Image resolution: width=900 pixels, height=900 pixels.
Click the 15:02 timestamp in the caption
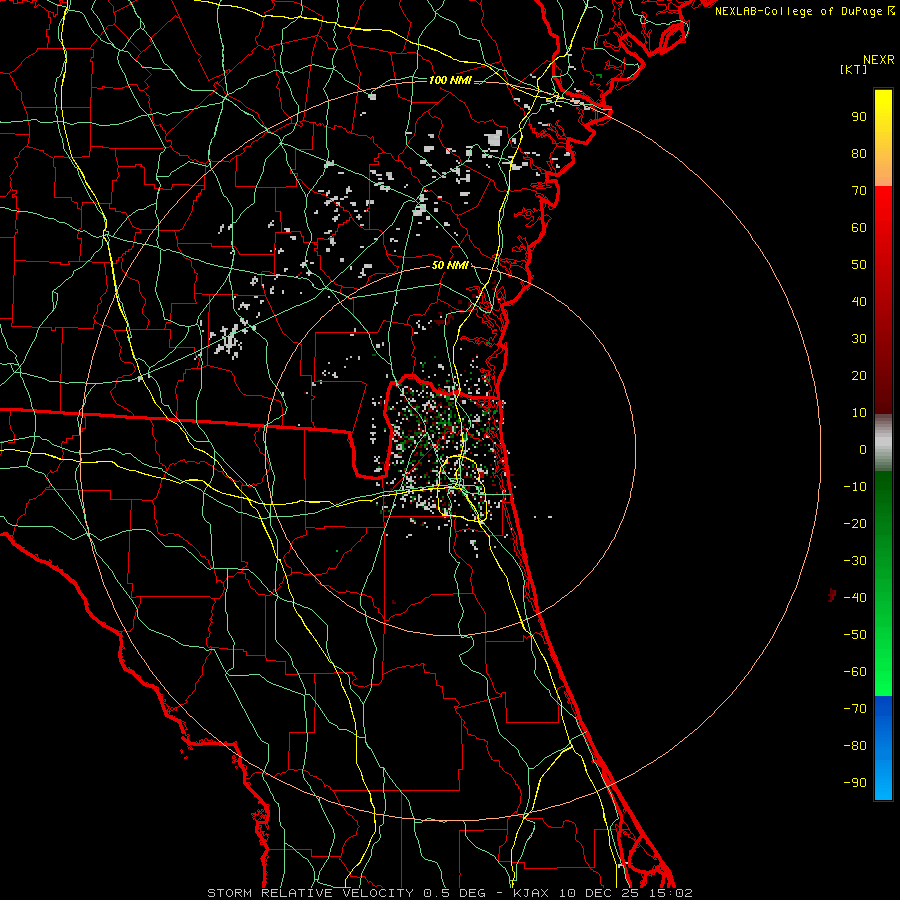click(x=671, y=893)
